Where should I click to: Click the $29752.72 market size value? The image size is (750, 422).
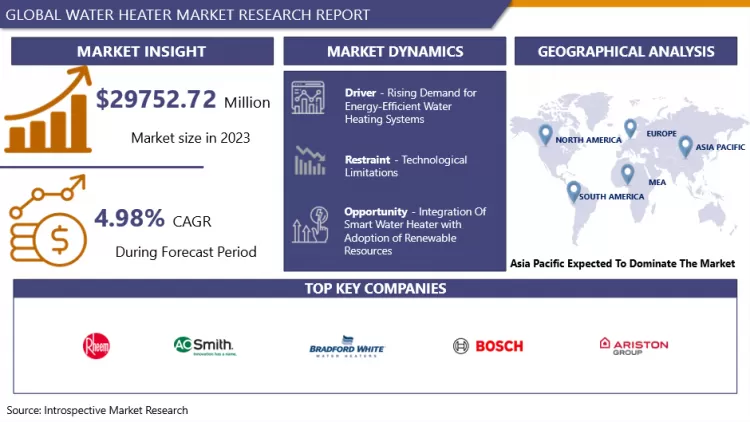click(156, 100)
